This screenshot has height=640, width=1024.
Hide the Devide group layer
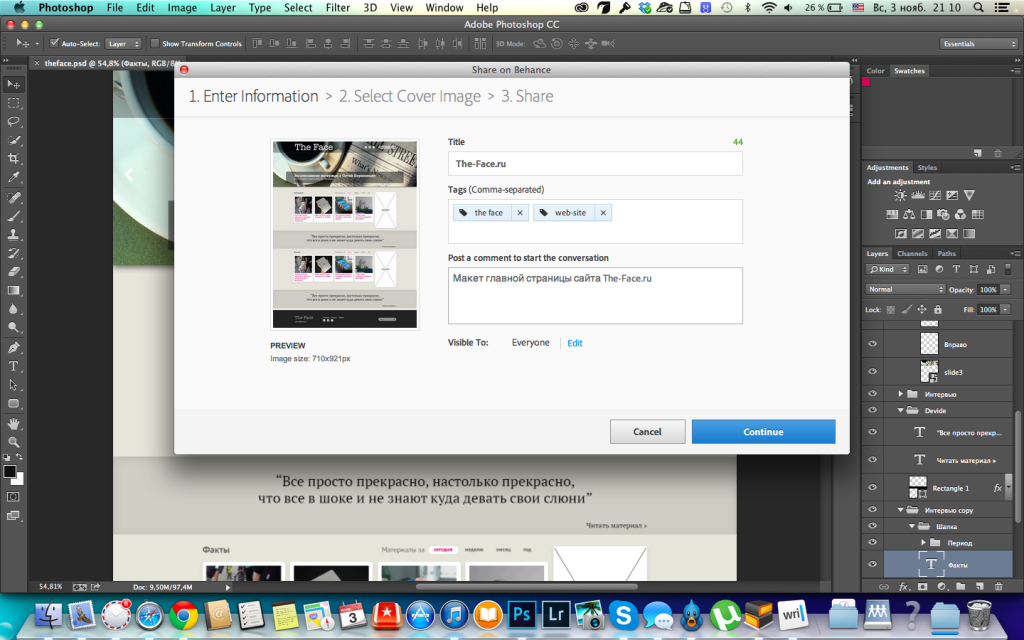(x=872, y=410)
